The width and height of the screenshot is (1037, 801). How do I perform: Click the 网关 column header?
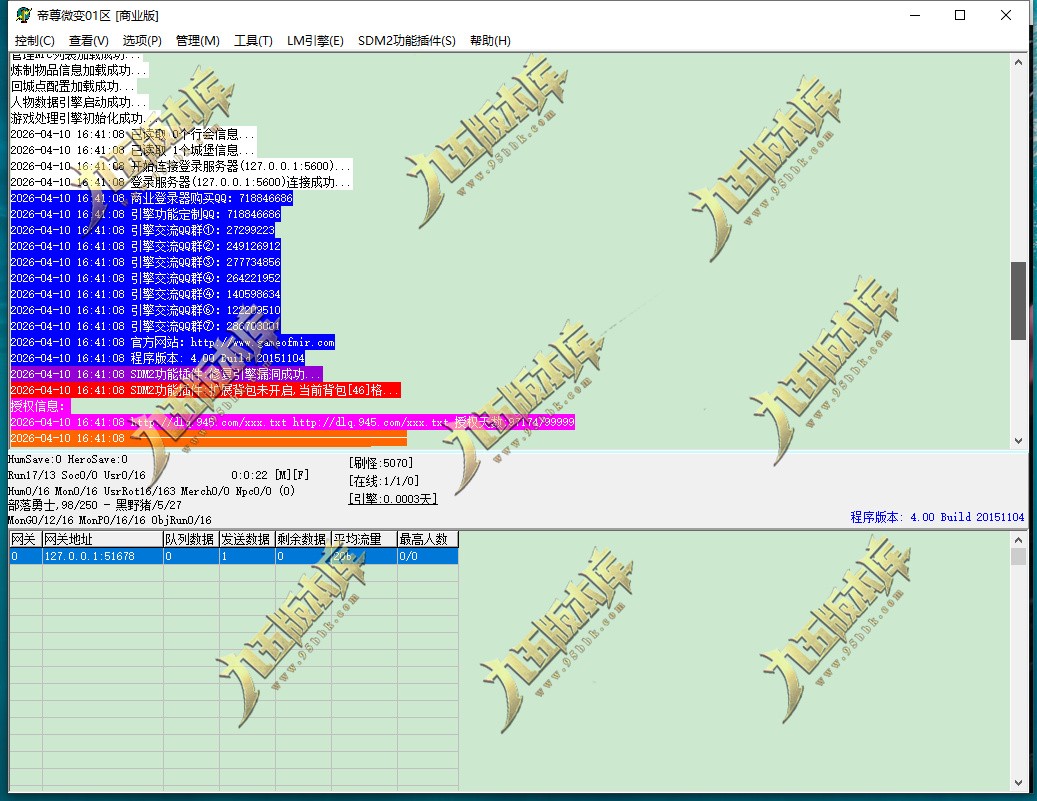pos(25,539)
